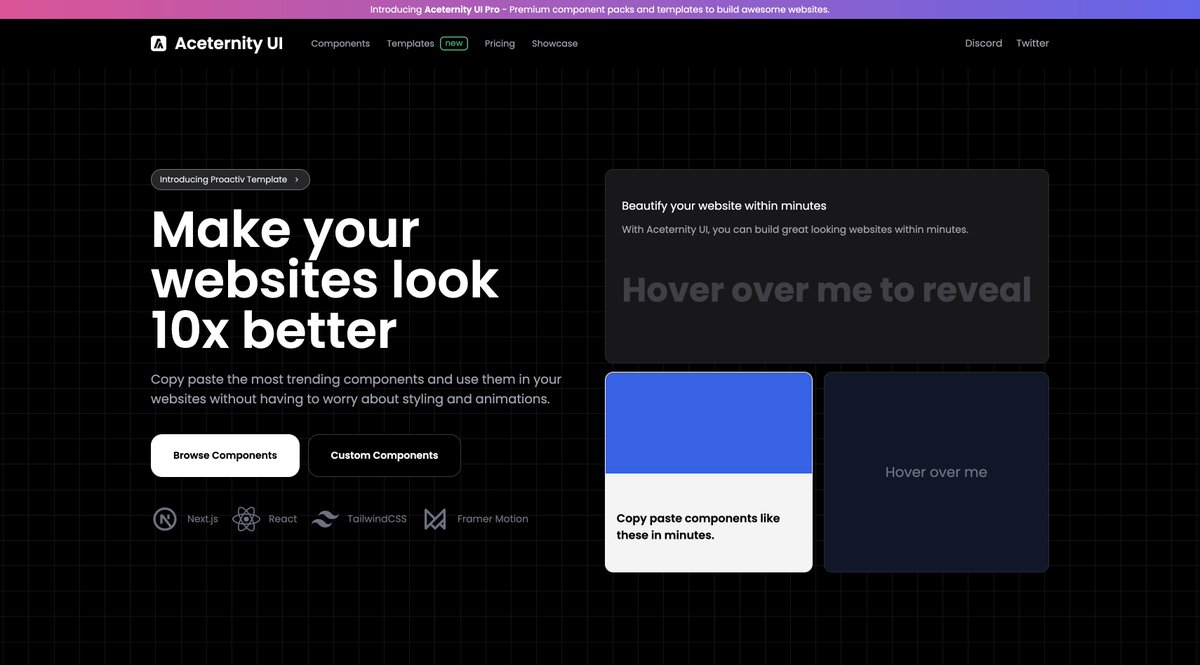
Task: Click the Browse Components button
Action: [225, 455]
